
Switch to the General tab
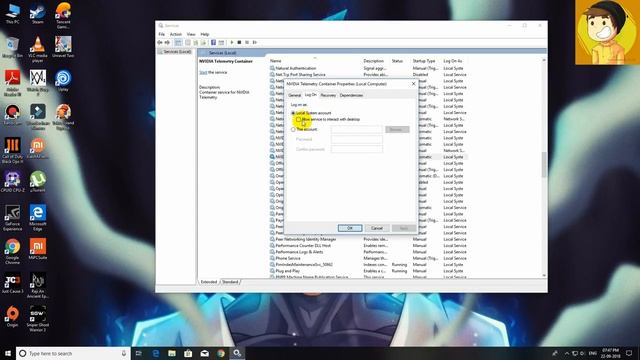pyautogui.click(x=294, y=95)
